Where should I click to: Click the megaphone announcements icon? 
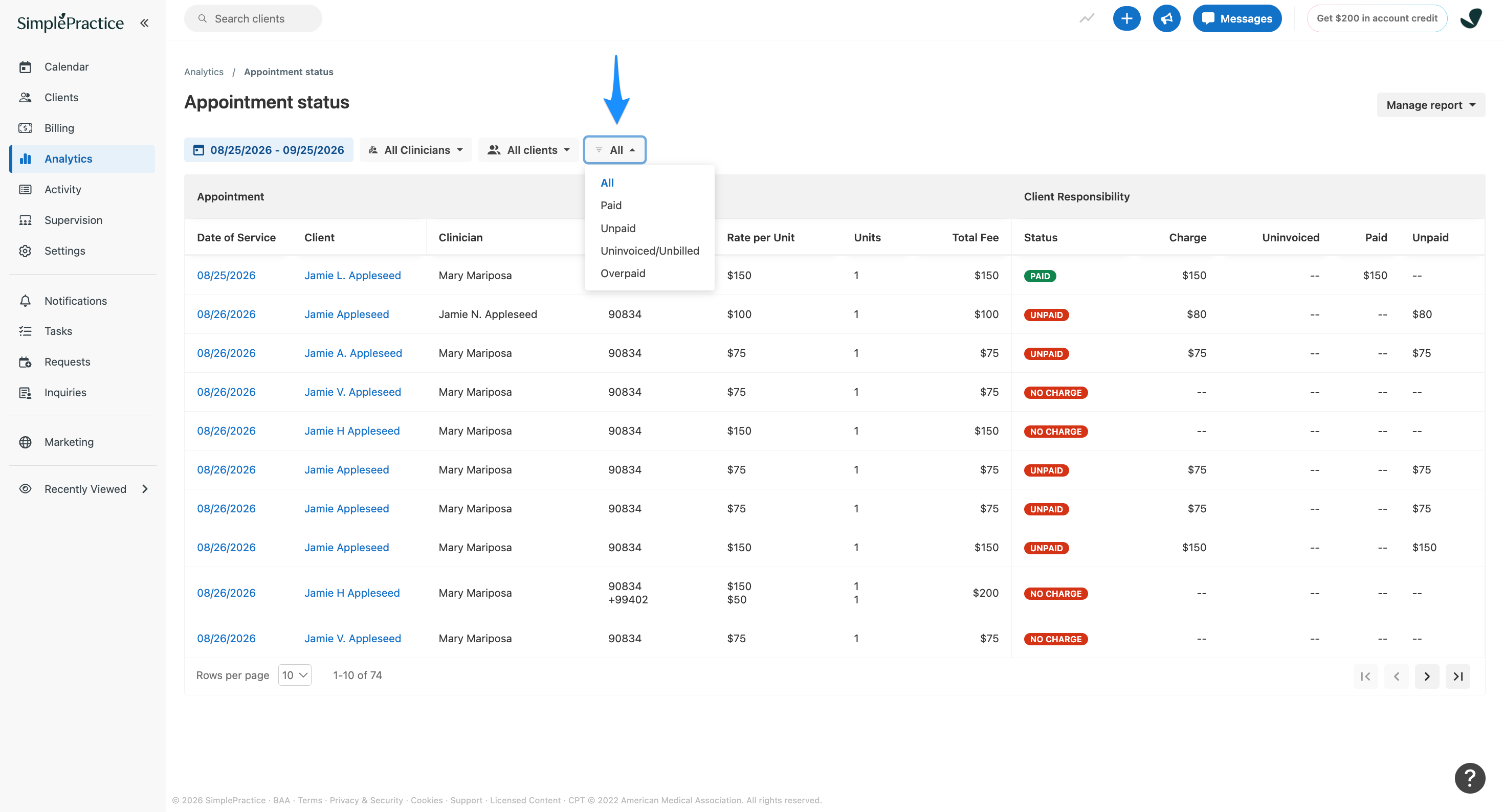tap(1166, 19)
